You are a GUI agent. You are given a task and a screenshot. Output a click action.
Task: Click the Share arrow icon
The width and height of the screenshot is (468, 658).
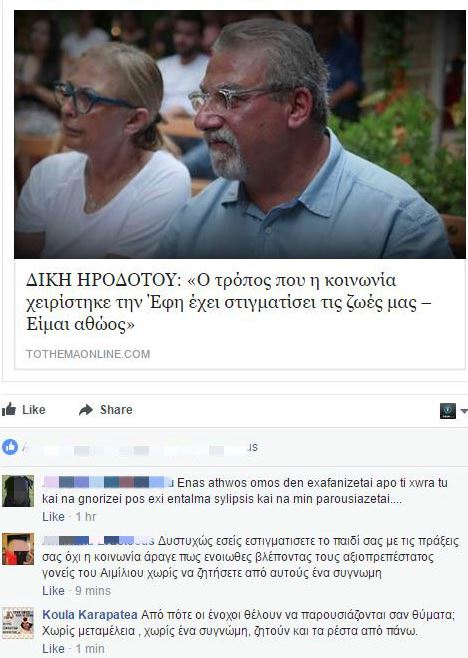tap(86, 410)
